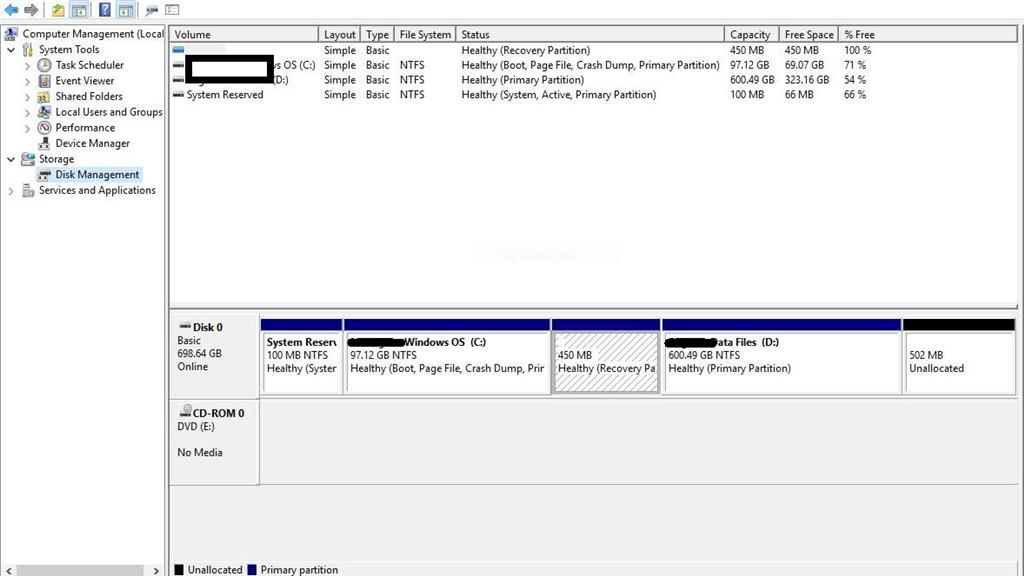Click right arrow of tree horizontal scrollbar

point(155,570)
